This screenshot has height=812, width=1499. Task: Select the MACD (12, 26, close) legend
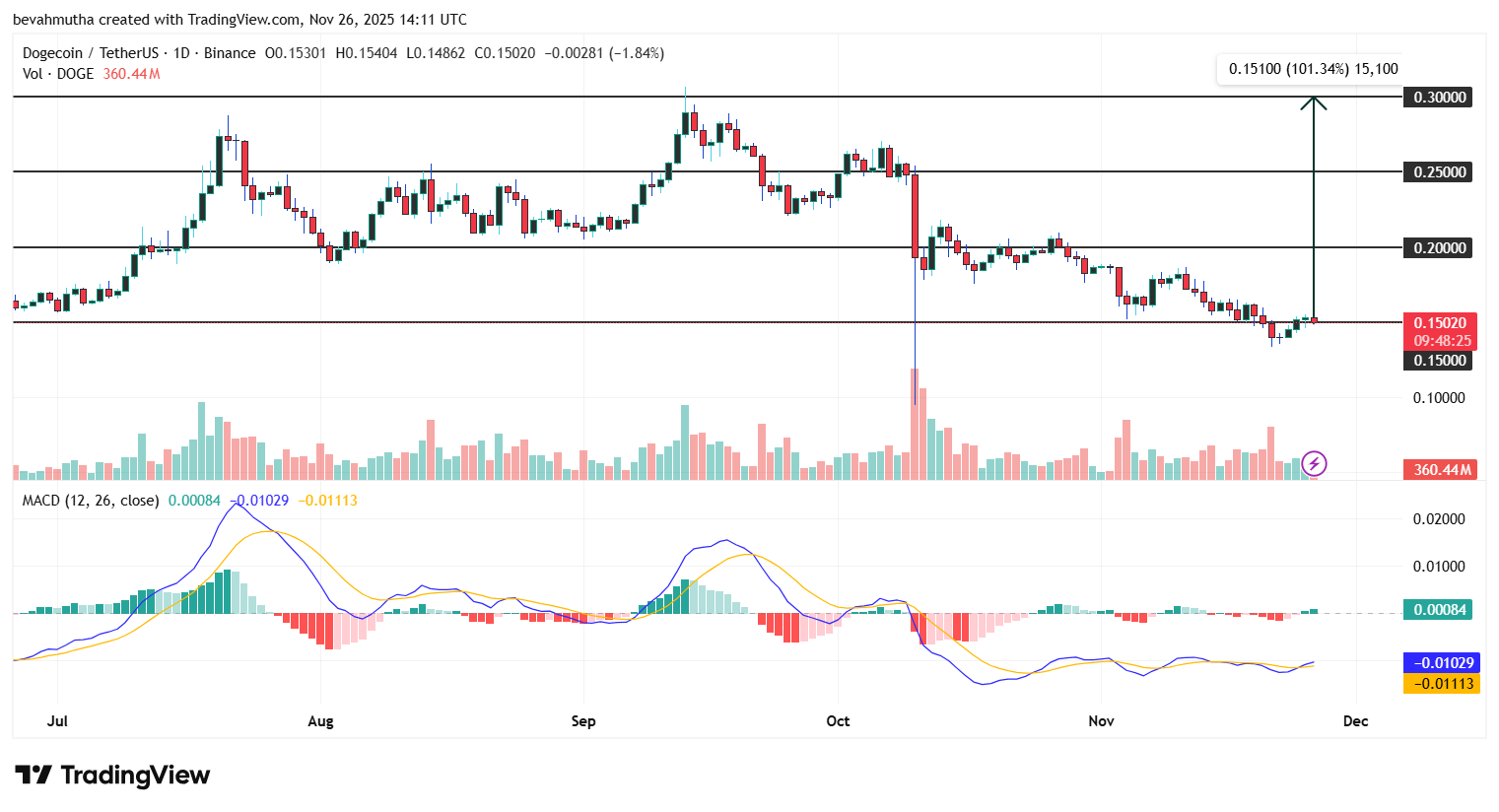[89, 501]
